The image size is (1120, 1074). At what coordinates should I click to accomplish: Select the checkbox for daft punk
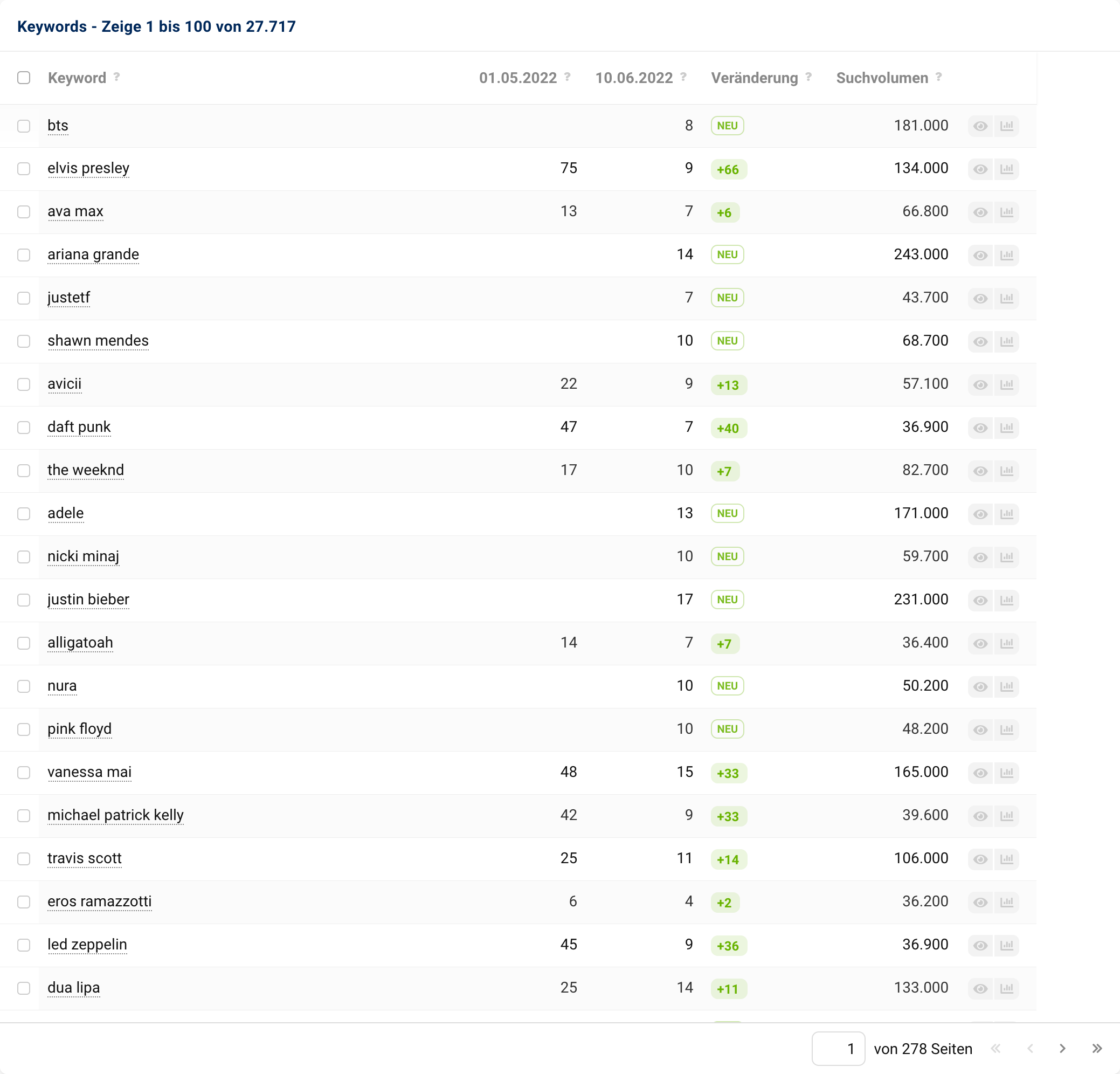23,428
